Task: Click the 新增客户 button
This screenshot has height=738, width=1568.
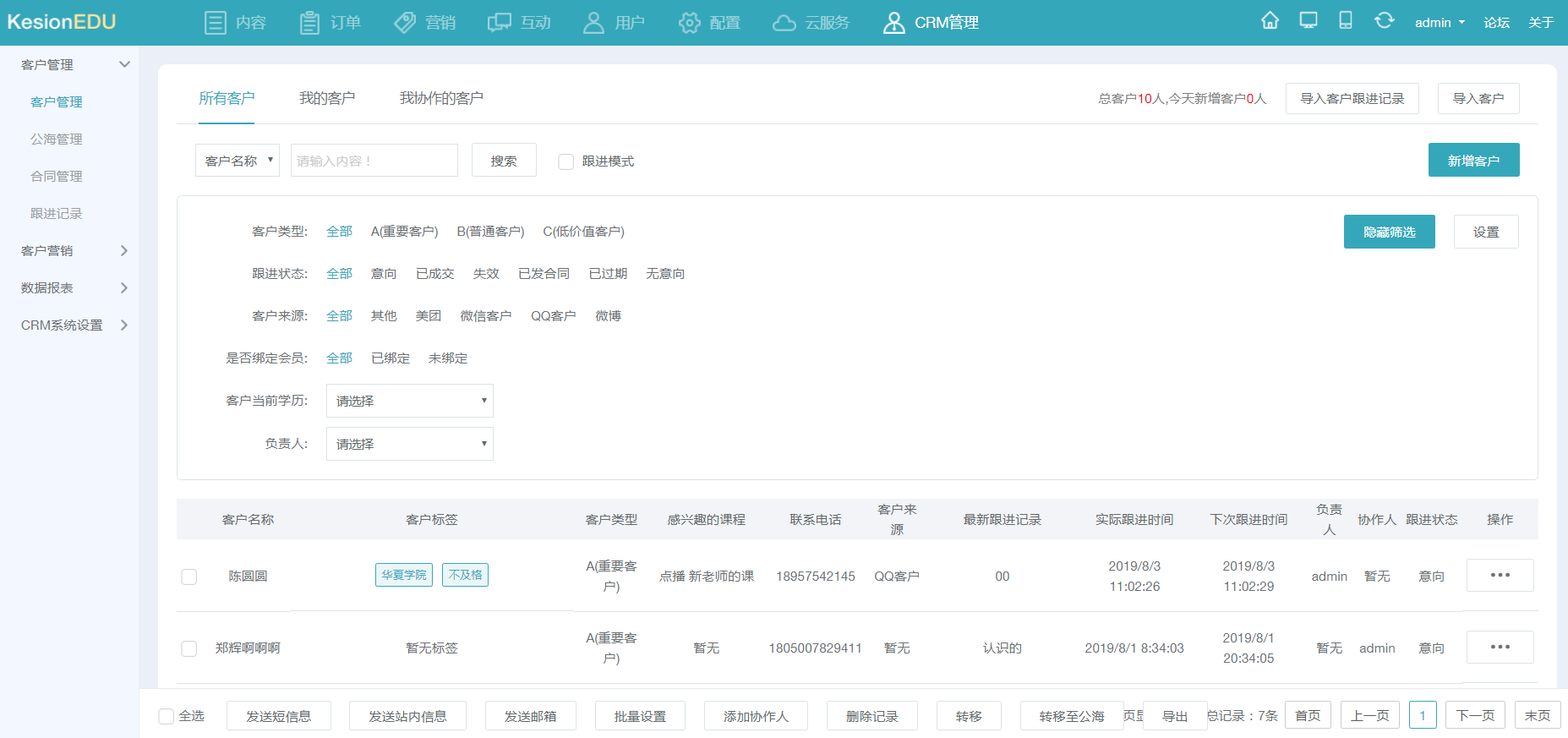Action: pyautogui.click(x=1473, y=160)
